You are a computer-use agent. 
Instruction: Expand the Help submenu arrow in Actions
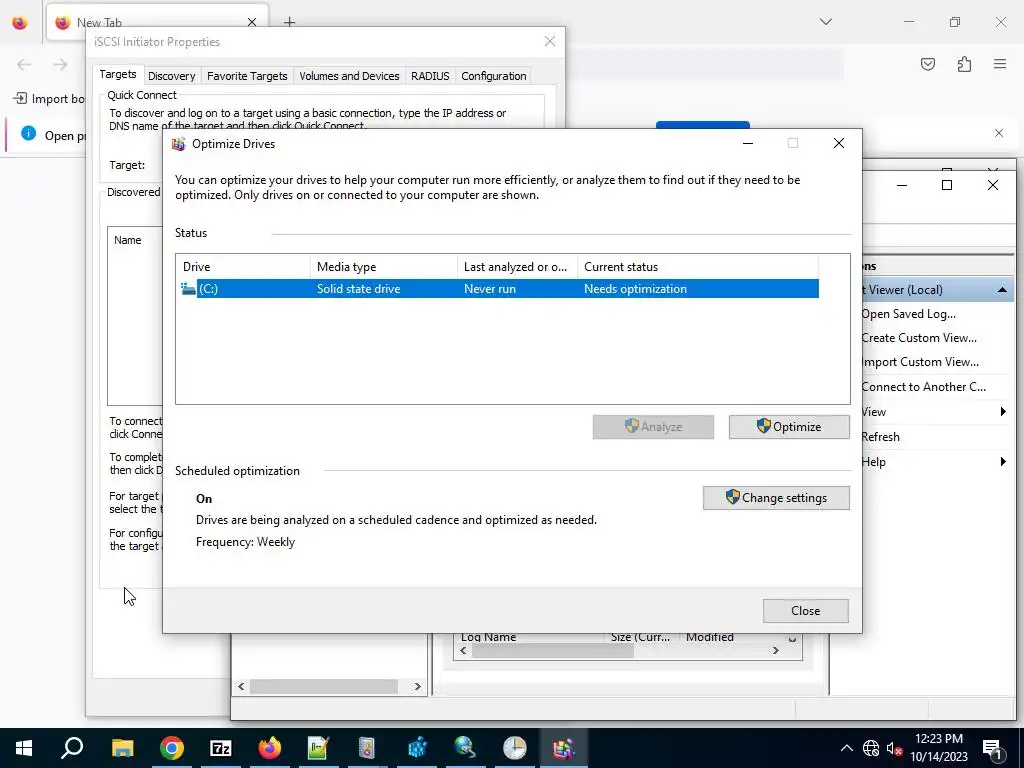point(1003,462)
